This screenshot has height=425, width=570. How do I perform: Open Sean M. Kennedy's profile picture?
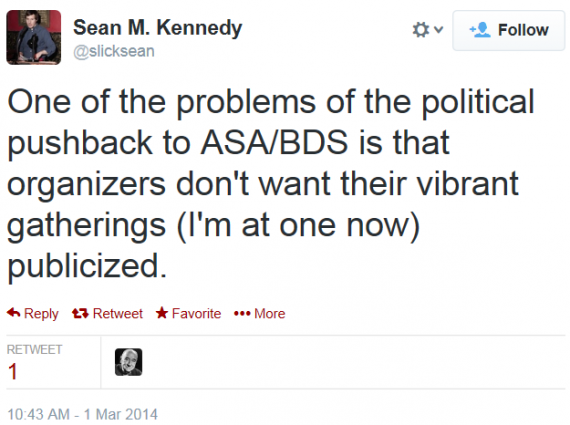pos(34,37)
